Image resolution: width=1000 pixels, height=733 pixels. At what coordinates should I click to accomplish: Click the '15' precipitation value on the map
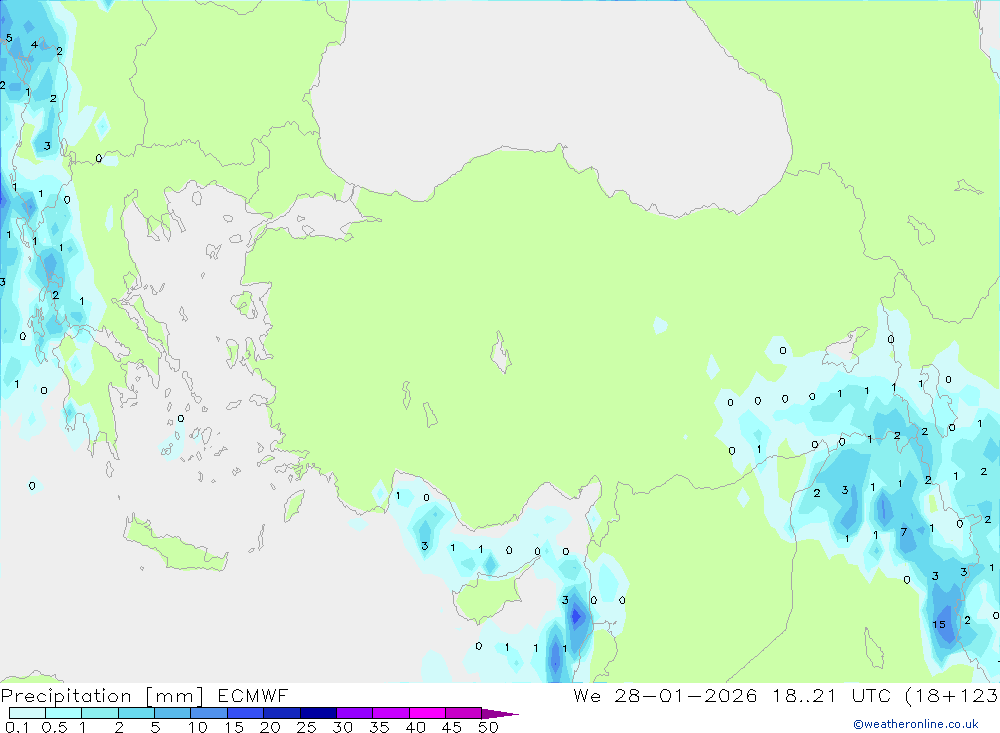(939, 625)
